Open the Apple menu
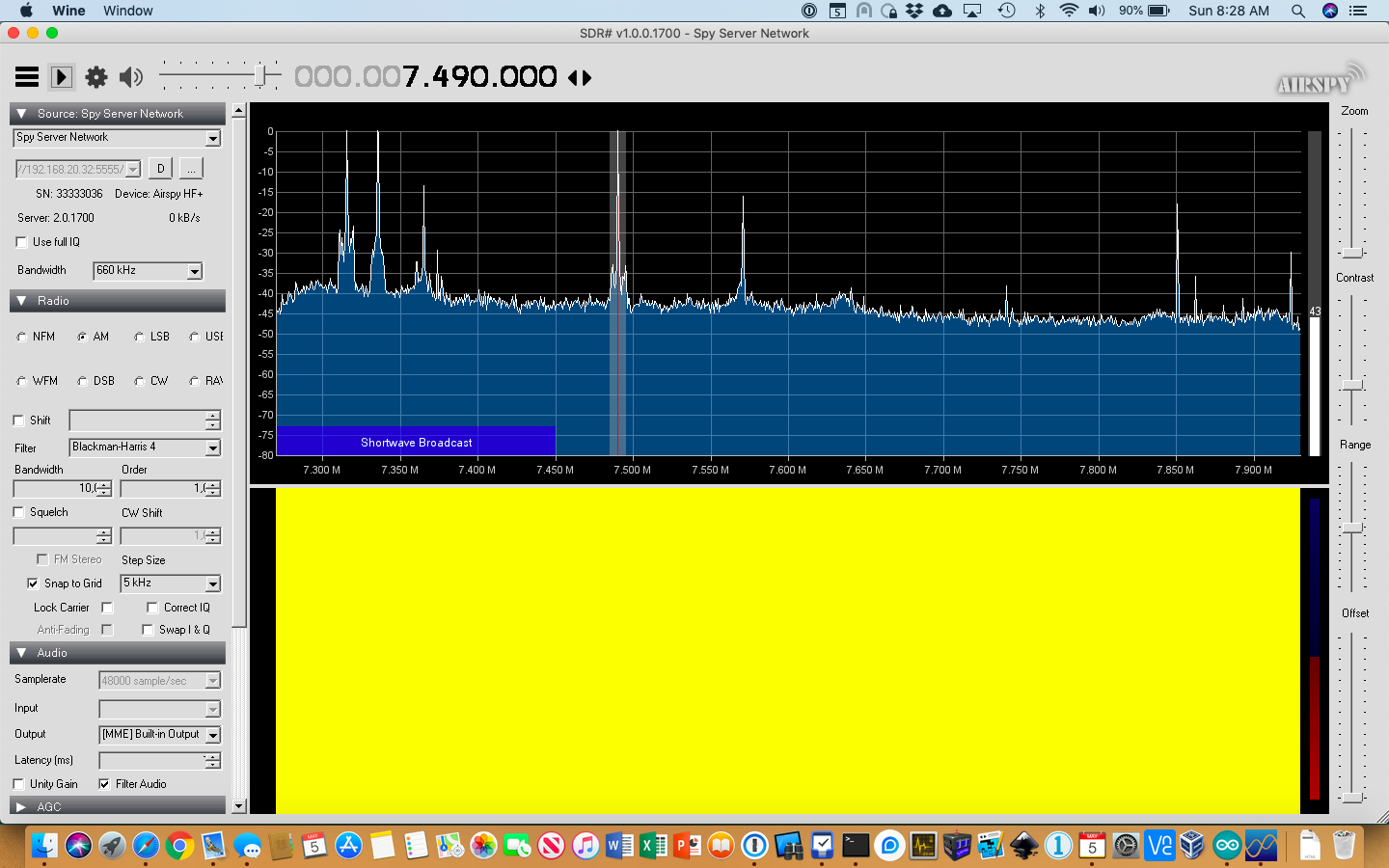This screenshot has width=1389, height=868. [x=26, y=11]
